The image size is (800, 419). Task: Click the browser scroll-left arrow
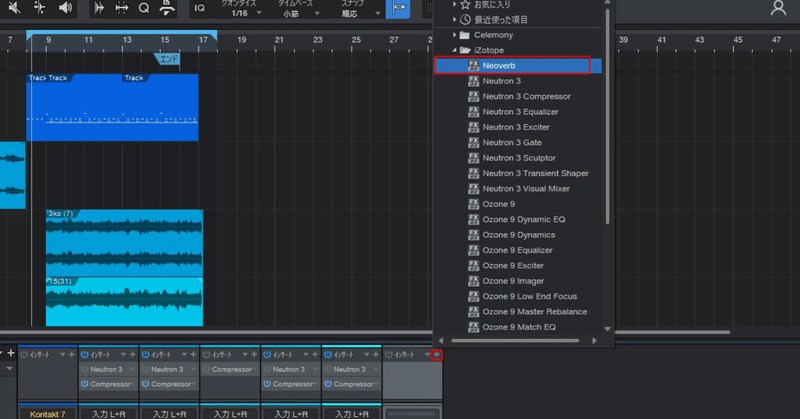click(x=441, y=340)
